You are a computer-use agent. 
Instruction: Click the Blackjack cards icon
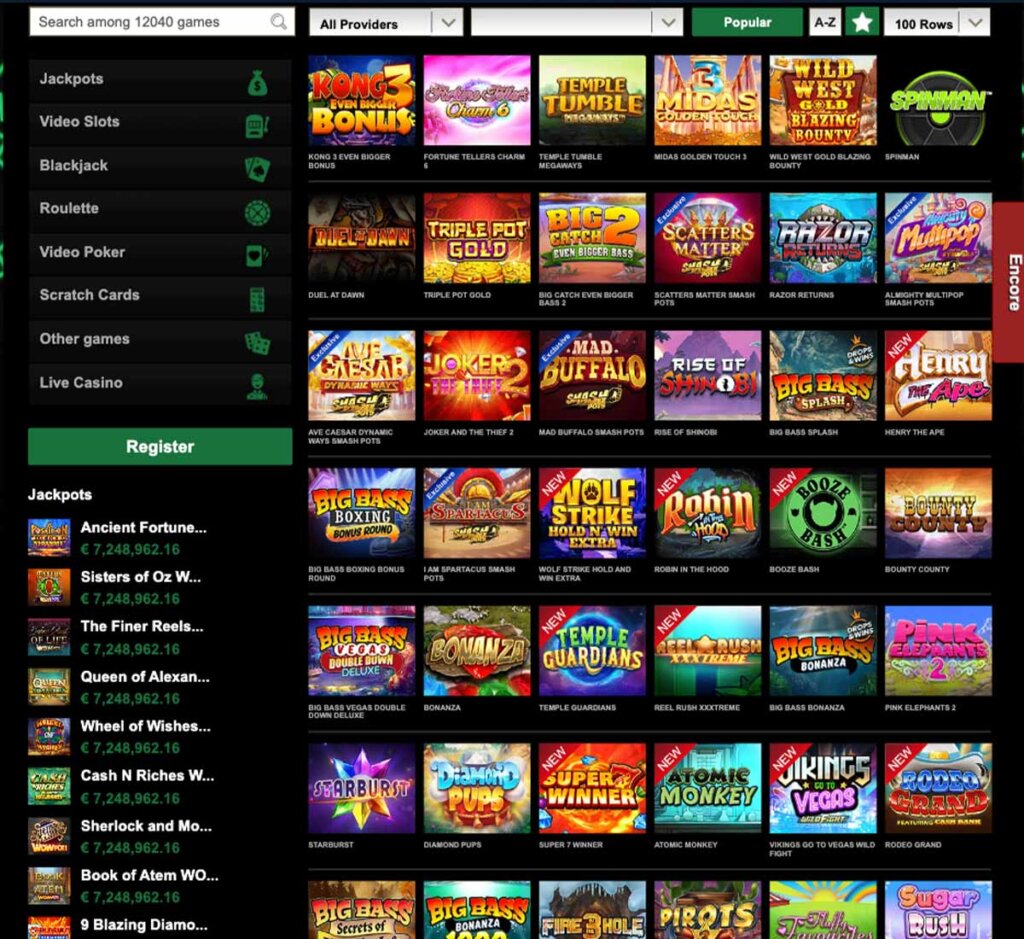(257, 169)
